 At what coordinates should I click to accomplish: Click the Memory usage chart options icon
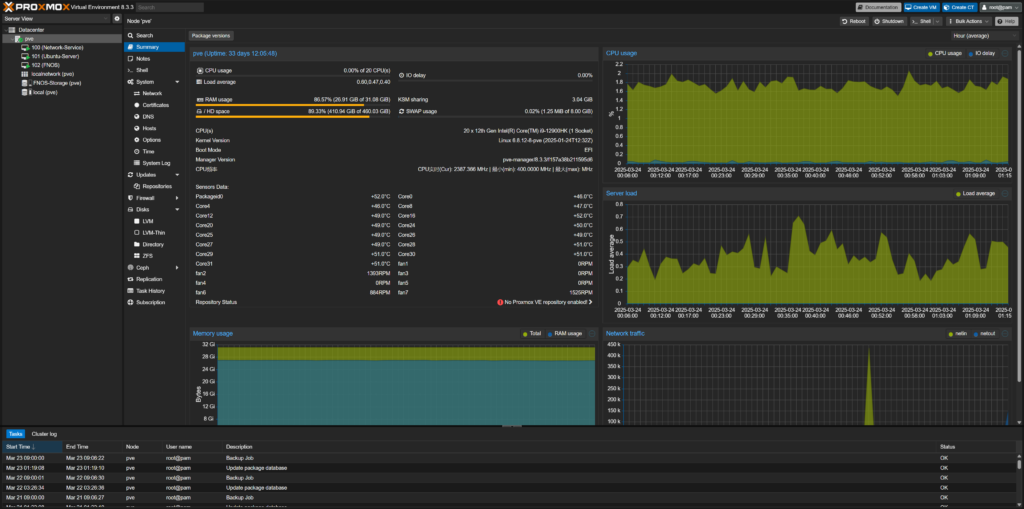[x=592, y=333]
